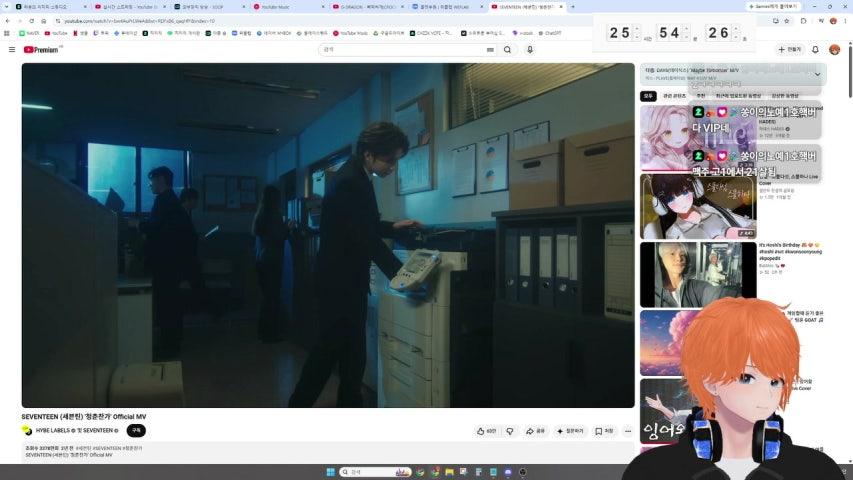
Task: Increase the hours stepper on the timer
Action: tap(638, 29)
